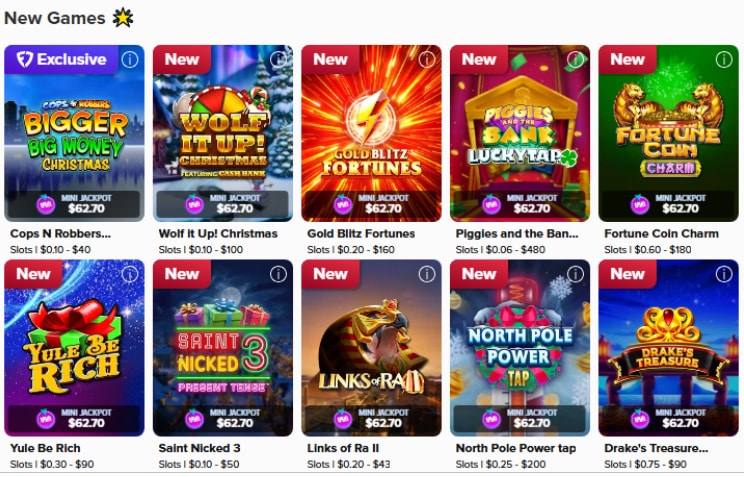View info for Fortune Coin Charm

tap(724, 59)
